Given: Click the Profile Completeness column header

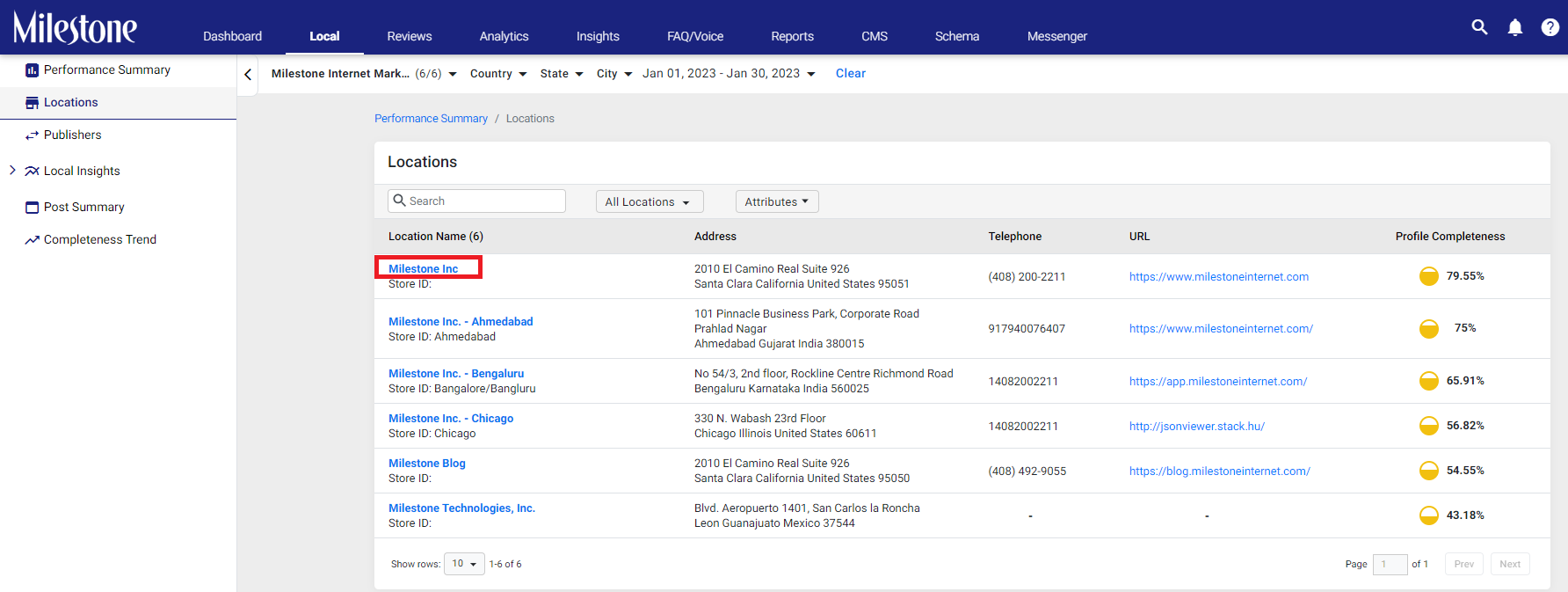Looking at the screenshot, I should (x=1450, y=237).
